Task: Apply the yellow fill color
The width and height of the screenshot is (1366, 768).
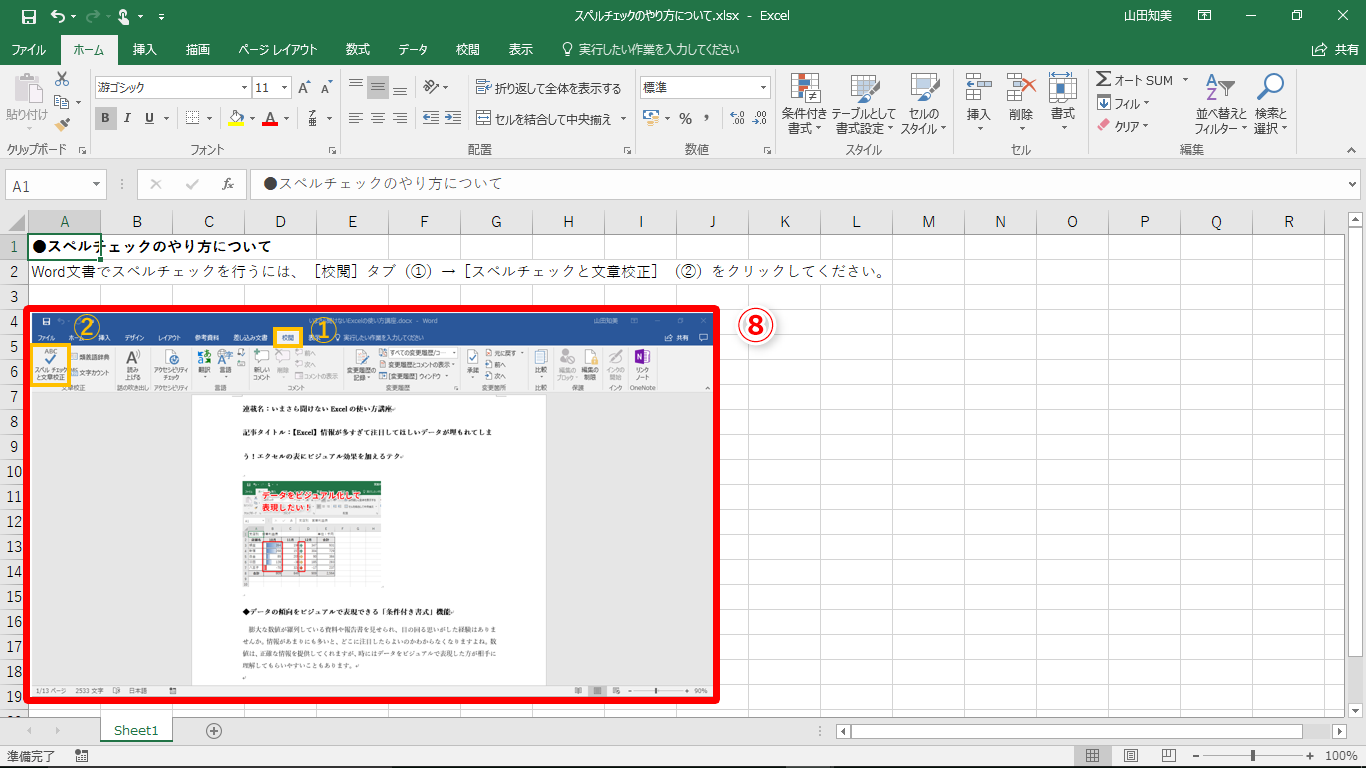Action: click(x=236, y=118)
